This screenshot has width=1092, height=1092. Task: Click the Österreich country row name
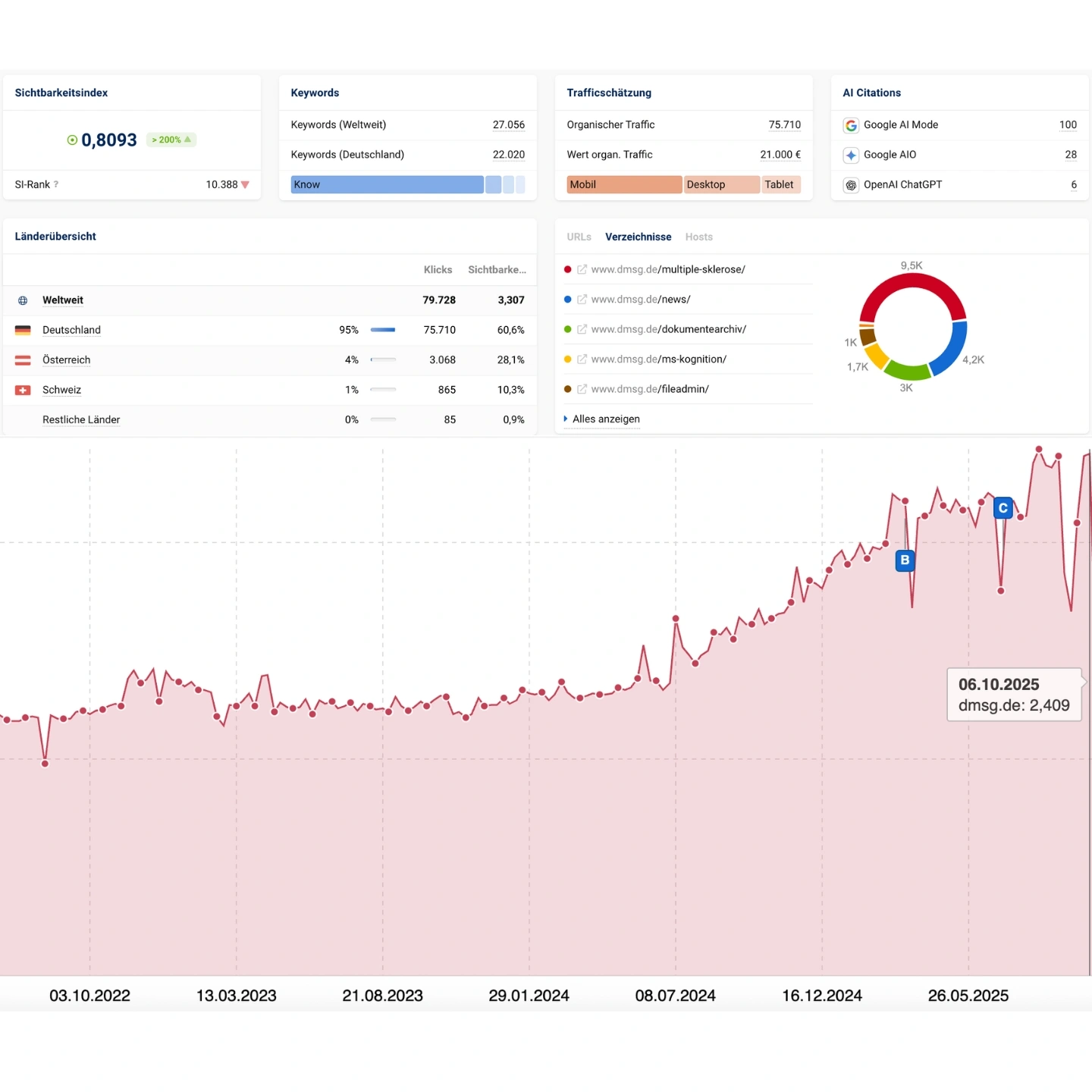coord(66,360)
